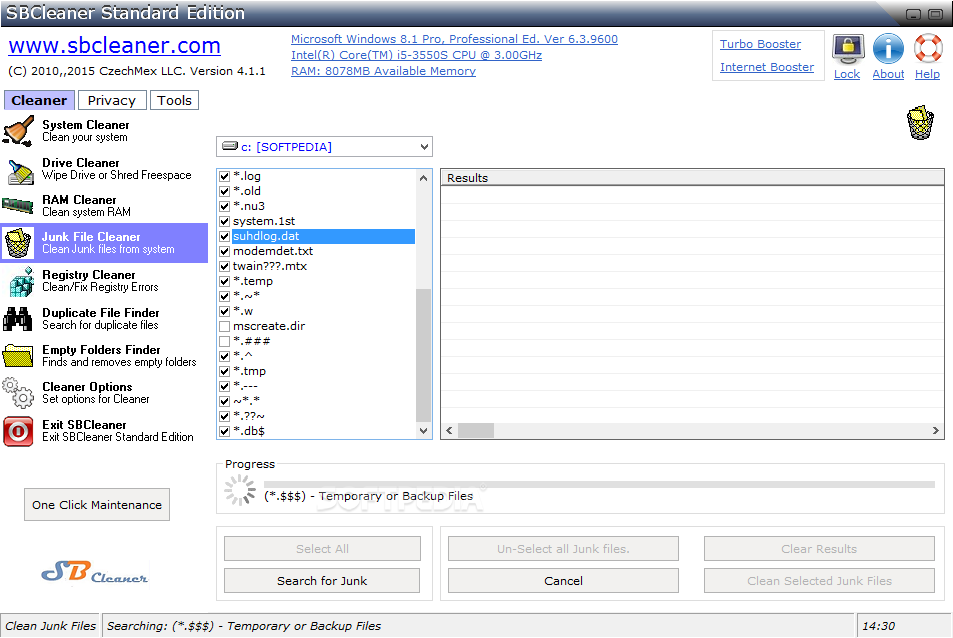Click the Junk File Cleaner trash basket icon
Screen dimensions: 953x638
18,243
